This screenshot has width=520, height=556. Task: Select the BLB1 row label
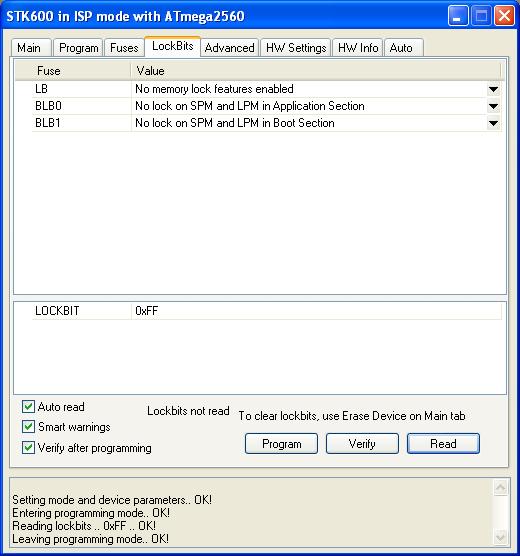(48, 123)
